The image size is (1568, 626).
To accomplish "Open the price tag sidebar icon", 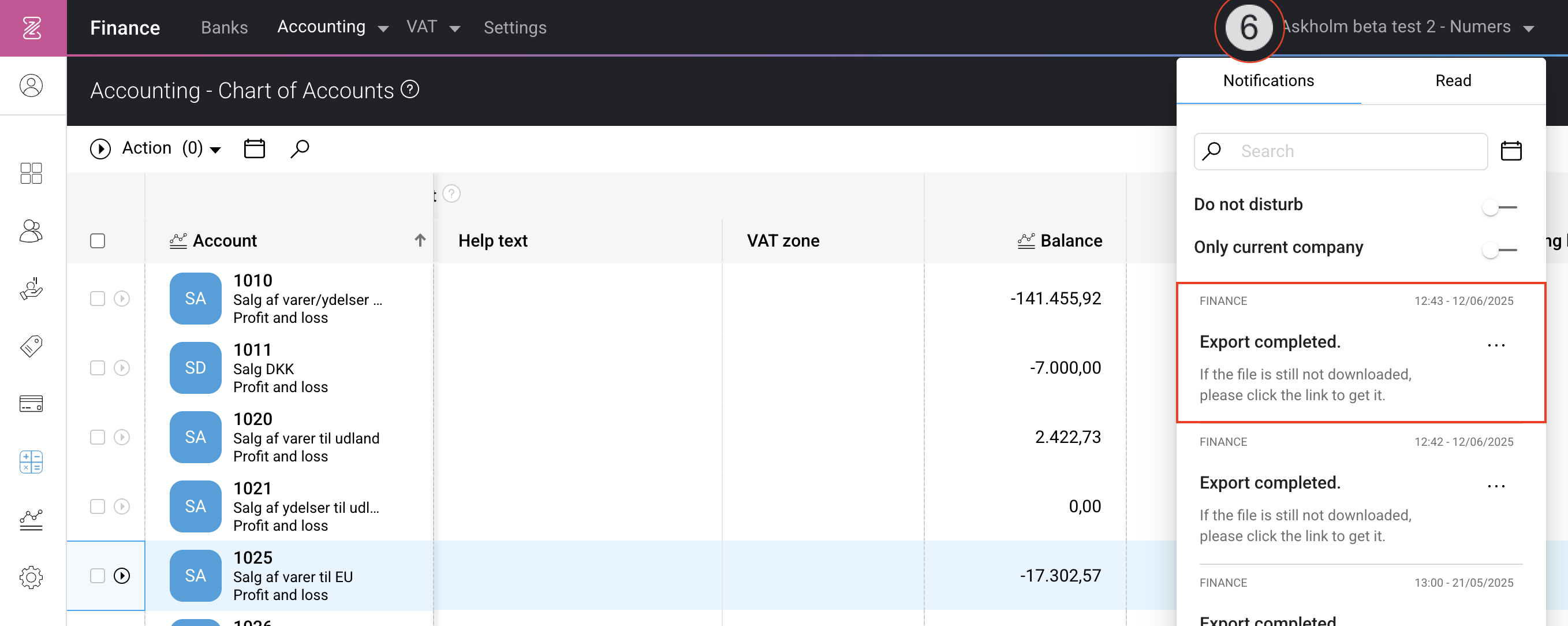I will (31, 346).
